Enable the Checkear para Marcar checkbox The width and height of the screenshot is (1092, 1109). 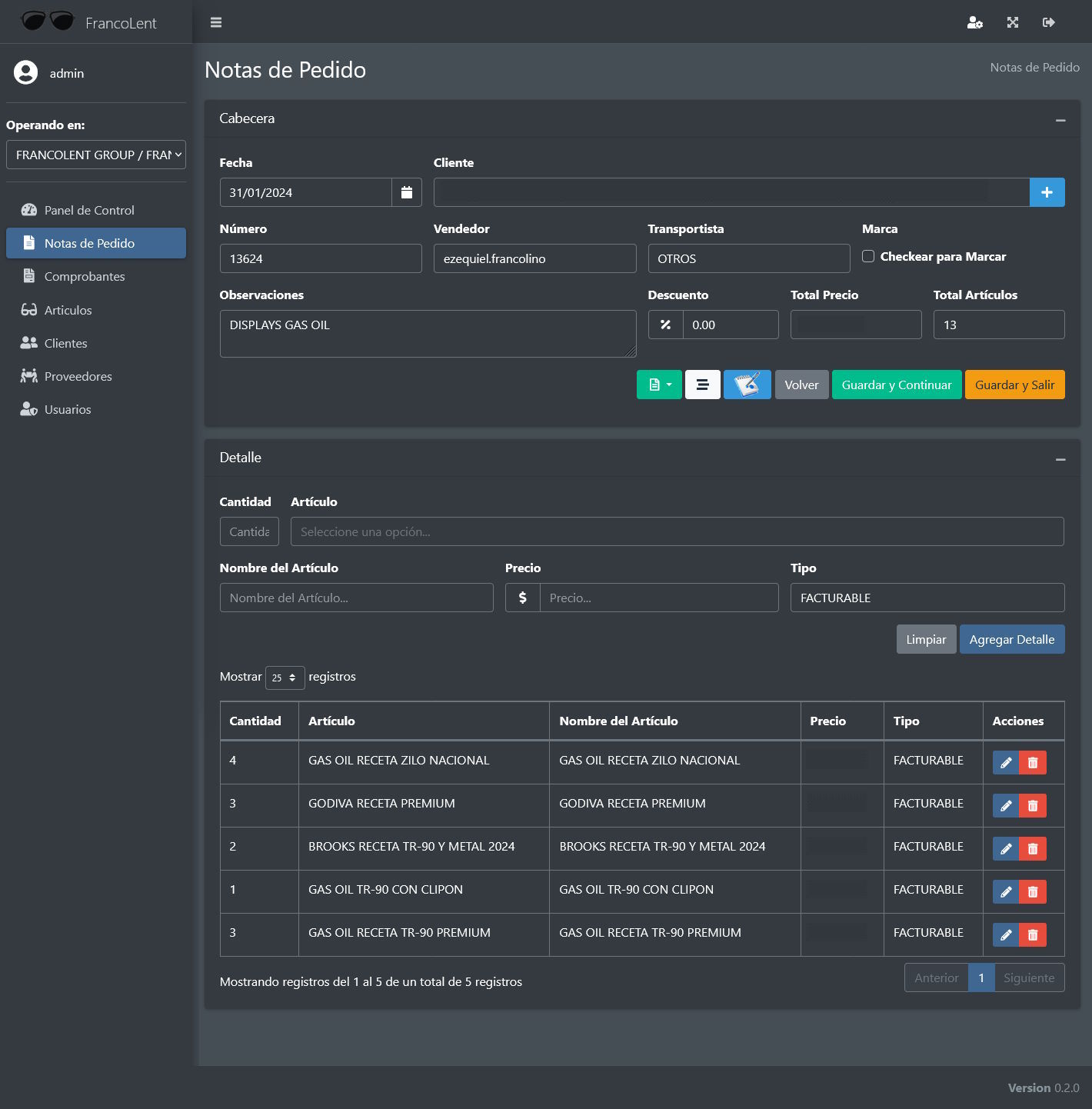(868, 256)
